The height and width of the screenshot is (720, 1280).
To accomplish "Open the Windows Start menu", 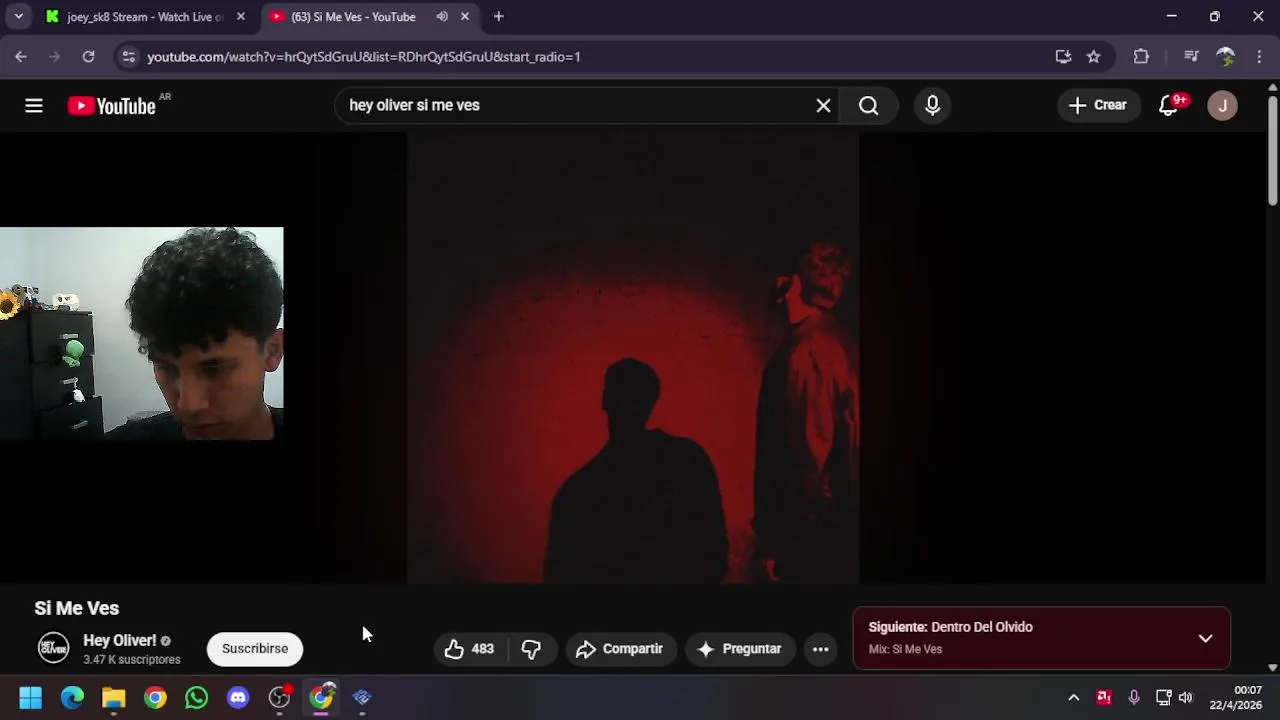I will (x=30, y=698).
